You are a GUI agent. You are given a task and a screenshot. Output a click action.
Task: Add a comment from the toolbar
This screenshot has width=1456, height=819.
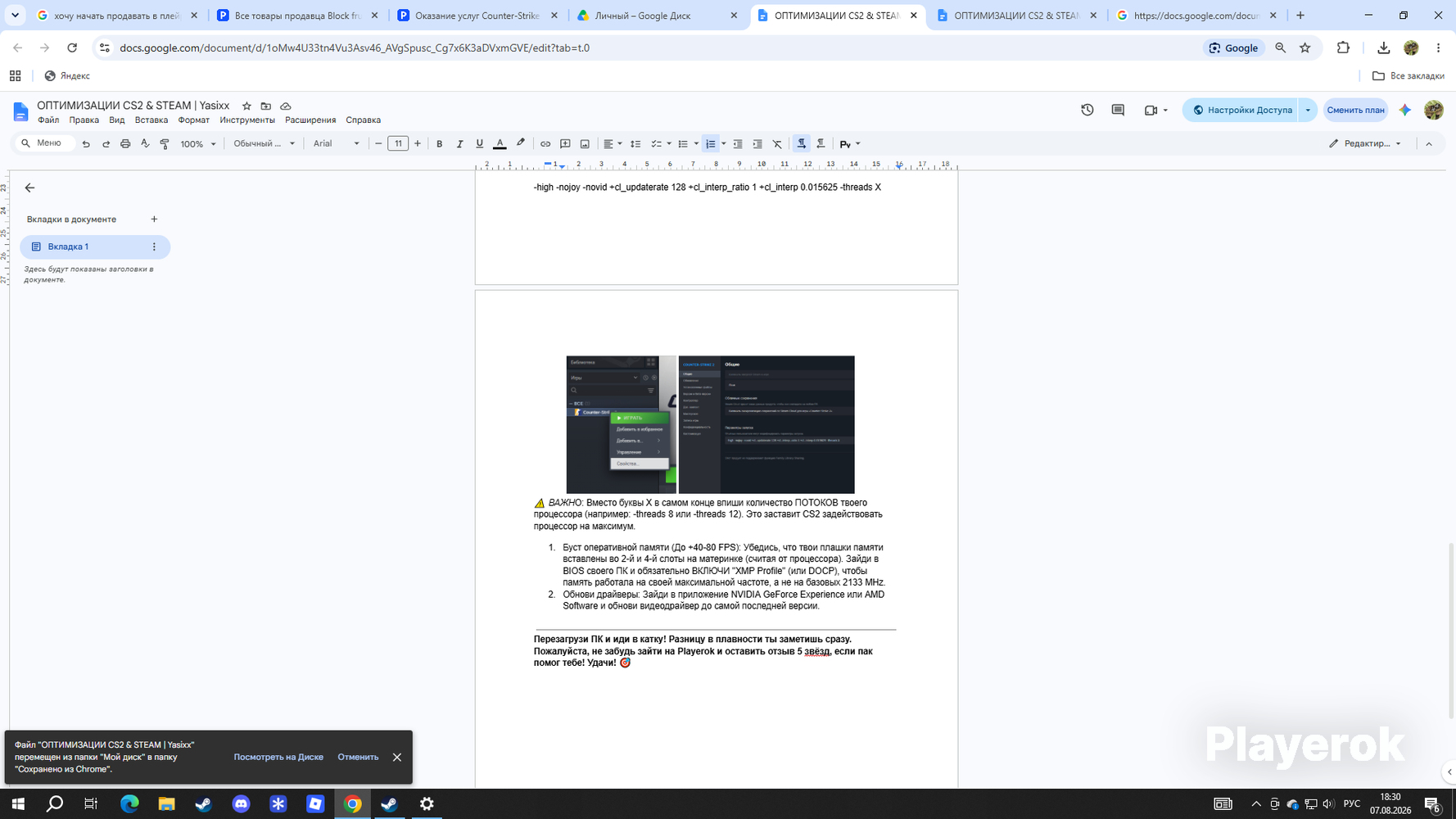[x=565, y=144]
